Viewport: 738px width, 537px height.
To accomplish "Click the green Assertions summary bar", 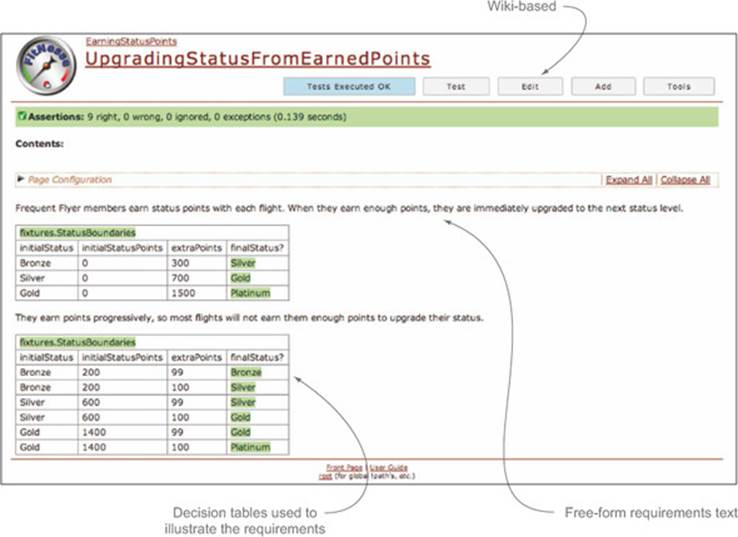I will [x=367, y=117].
